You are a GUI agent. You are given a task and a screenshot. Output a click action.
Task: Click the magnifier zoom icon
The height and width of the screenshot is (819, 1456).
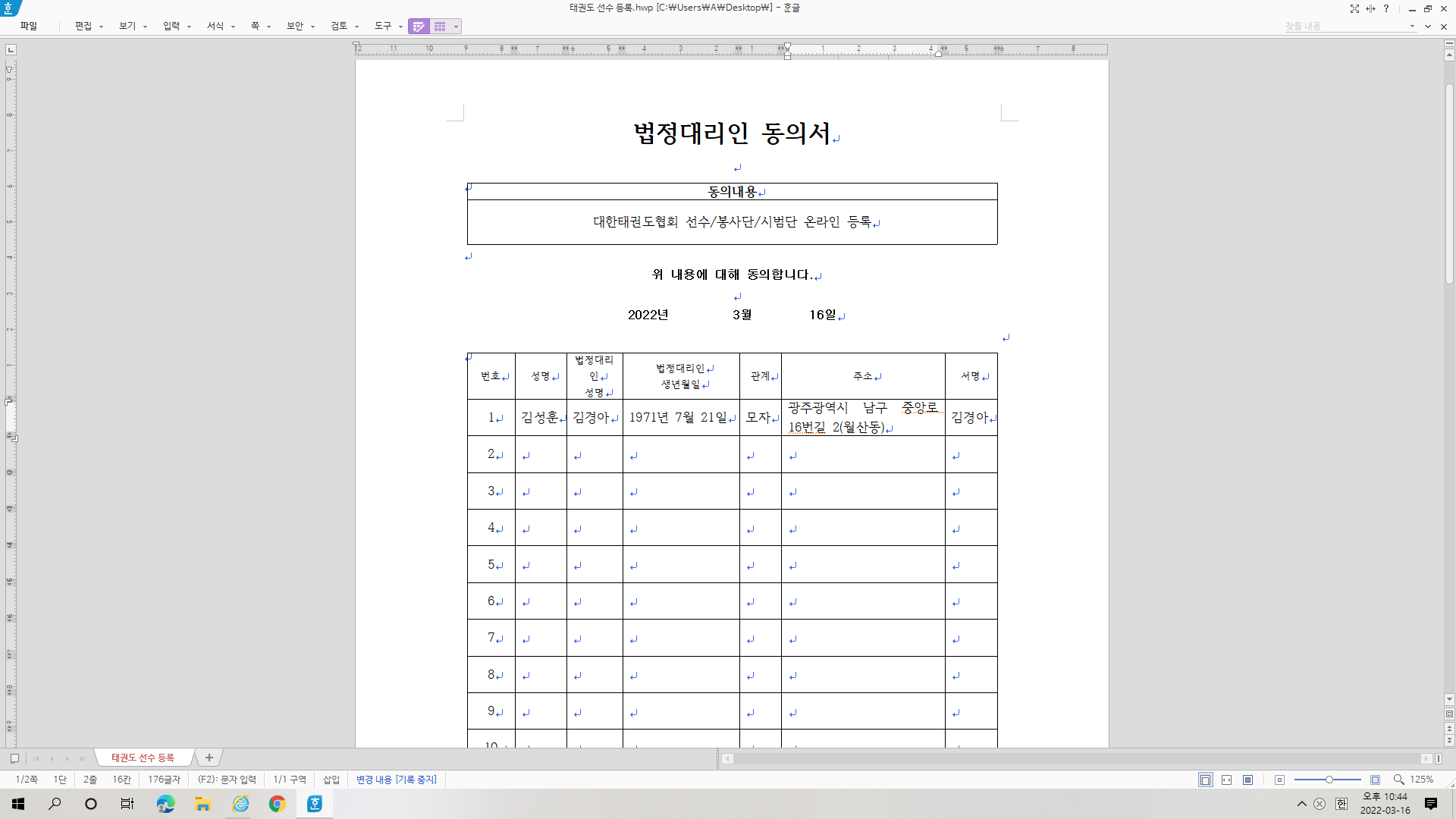[1398, 780]
